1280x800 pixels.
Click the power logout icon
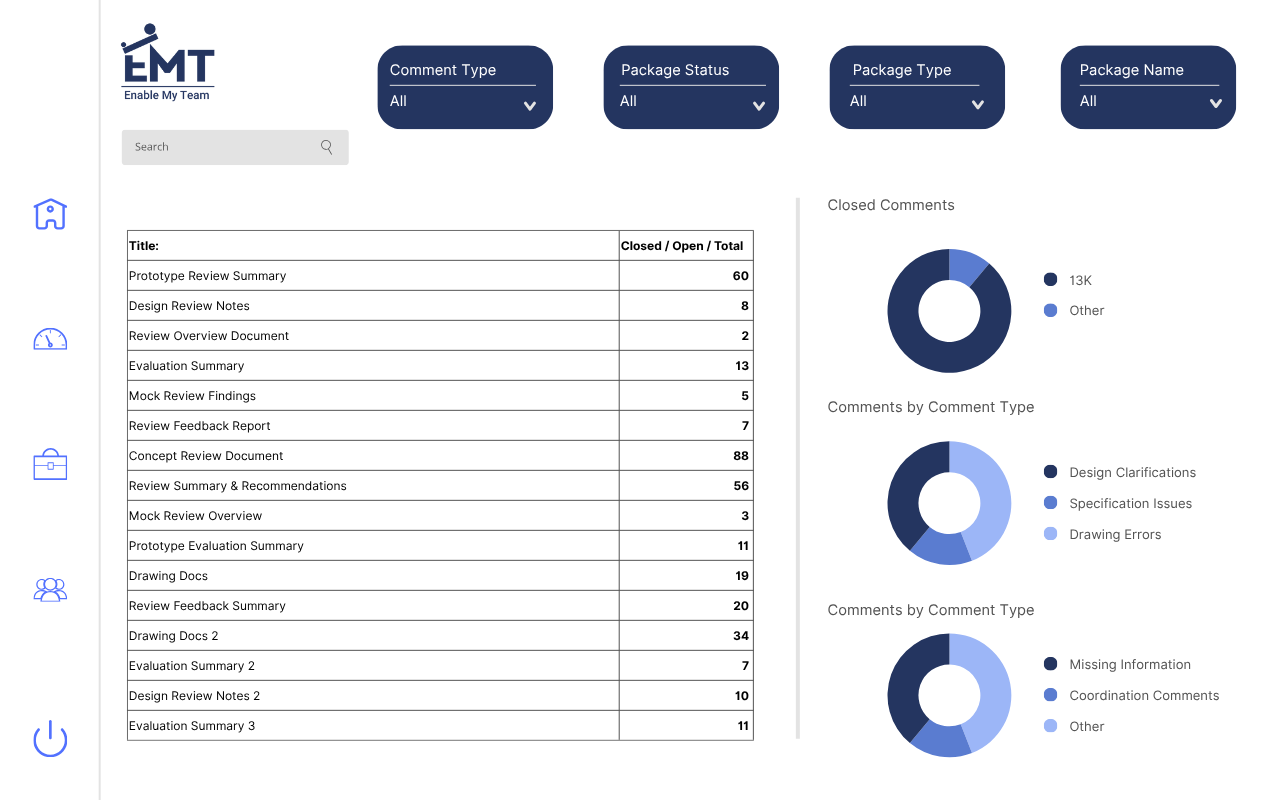pyautogui.click(x=50, y=739)
